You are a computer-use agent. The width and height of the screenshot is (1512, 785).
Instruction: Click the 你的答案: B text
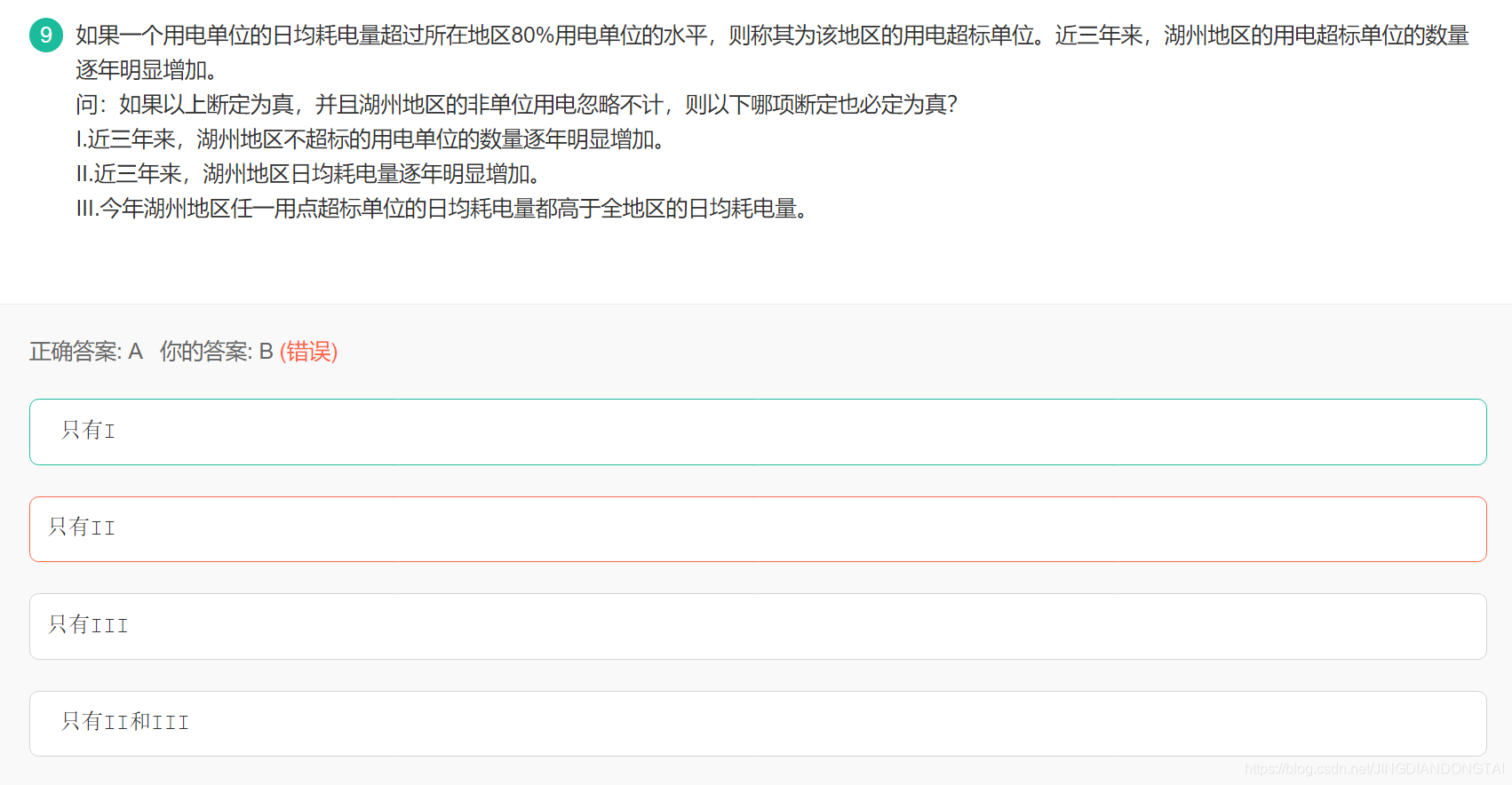point(216,352)
